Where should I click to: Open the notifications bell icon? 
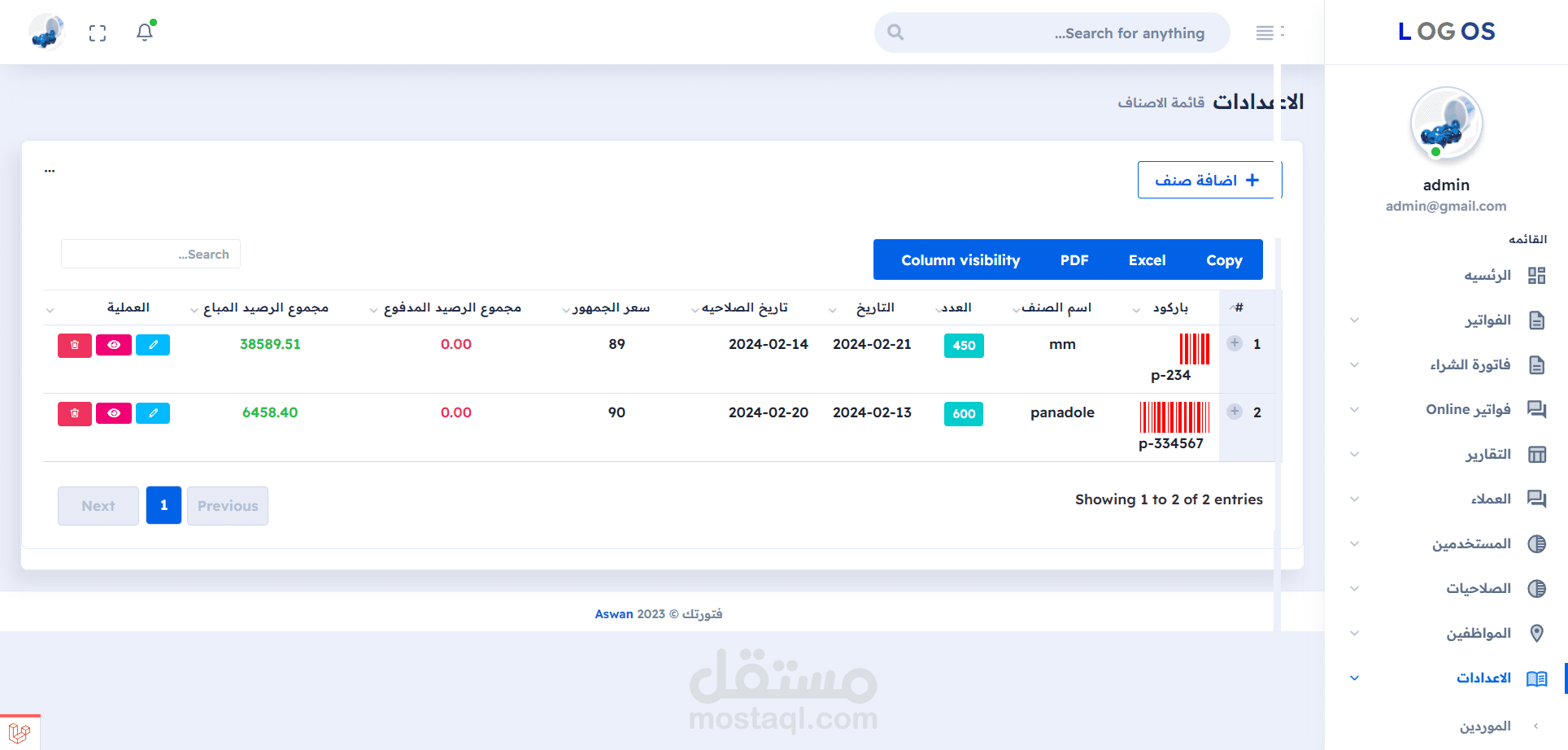pyautogui.click(x=145, y=33)
